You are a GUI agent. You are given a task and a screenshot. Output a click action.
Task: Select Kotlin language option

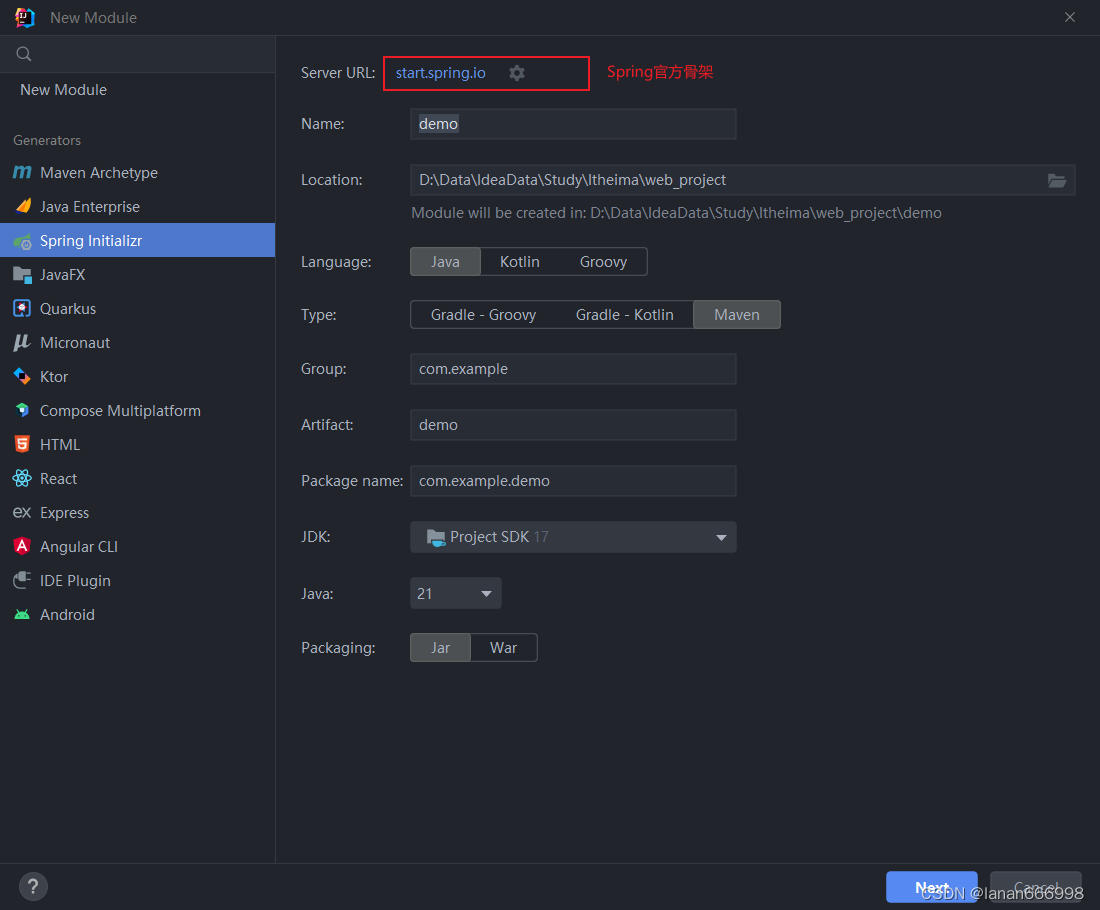click(x=520, y=262)
